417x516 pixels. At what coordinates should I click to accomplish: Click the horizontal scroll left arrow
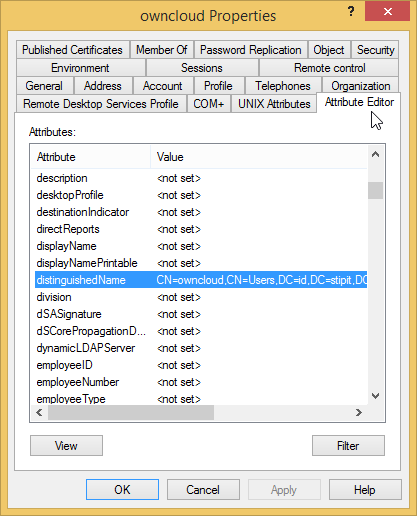[x=39, y=413]
